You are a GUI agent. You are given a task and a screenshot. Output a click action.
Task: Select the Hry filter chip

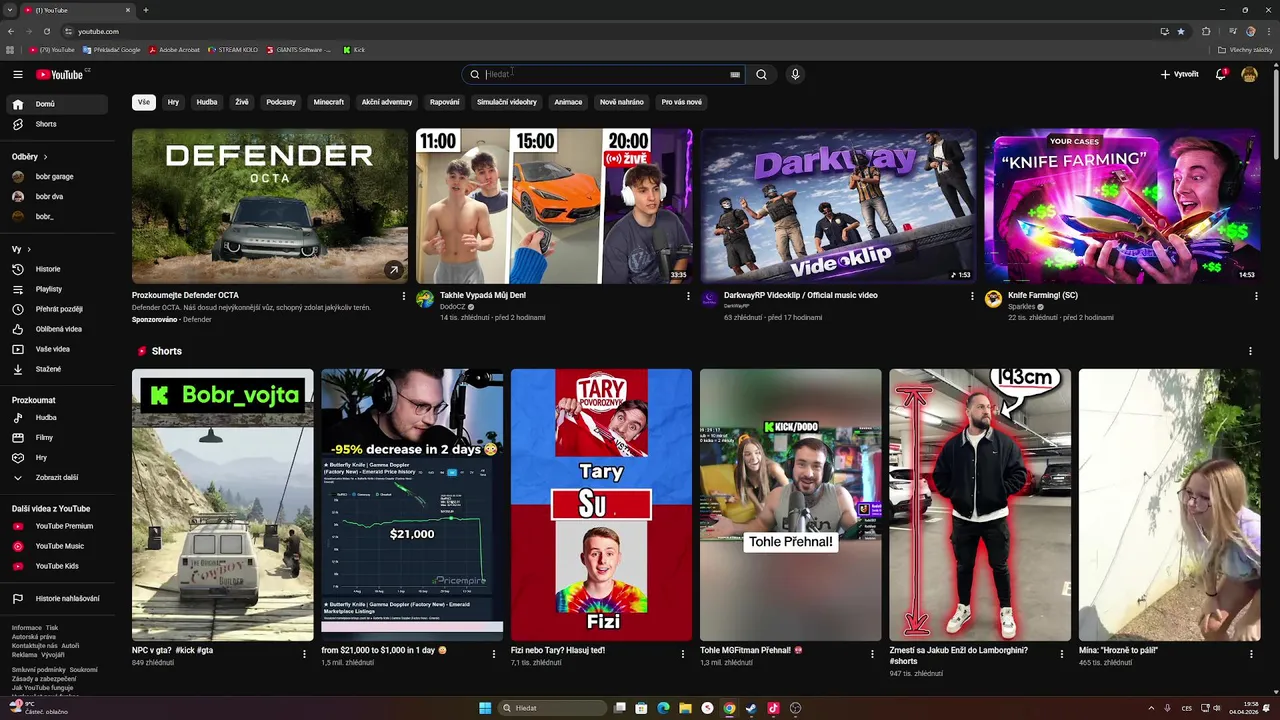(x=173, y=102)
